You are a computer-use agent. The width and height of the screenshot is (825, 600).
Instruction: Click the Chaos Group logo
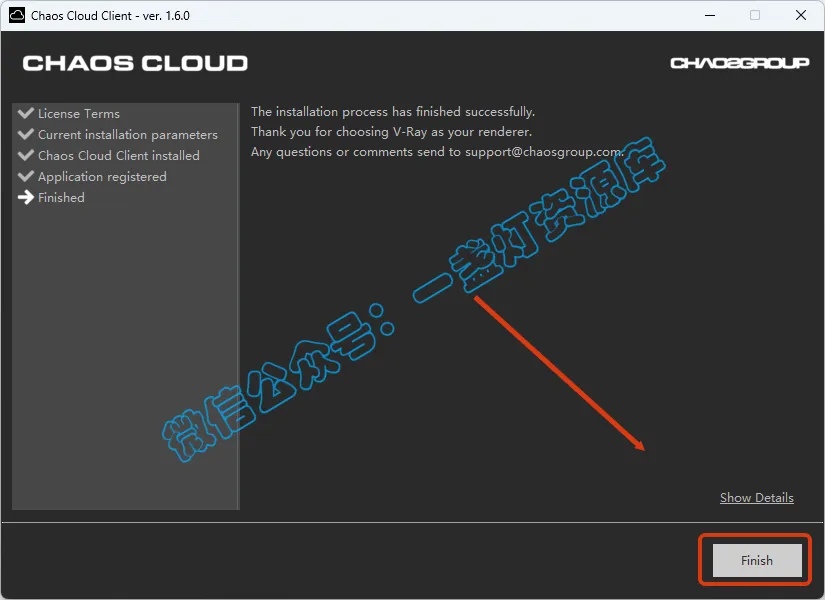[x=739, y=63]
